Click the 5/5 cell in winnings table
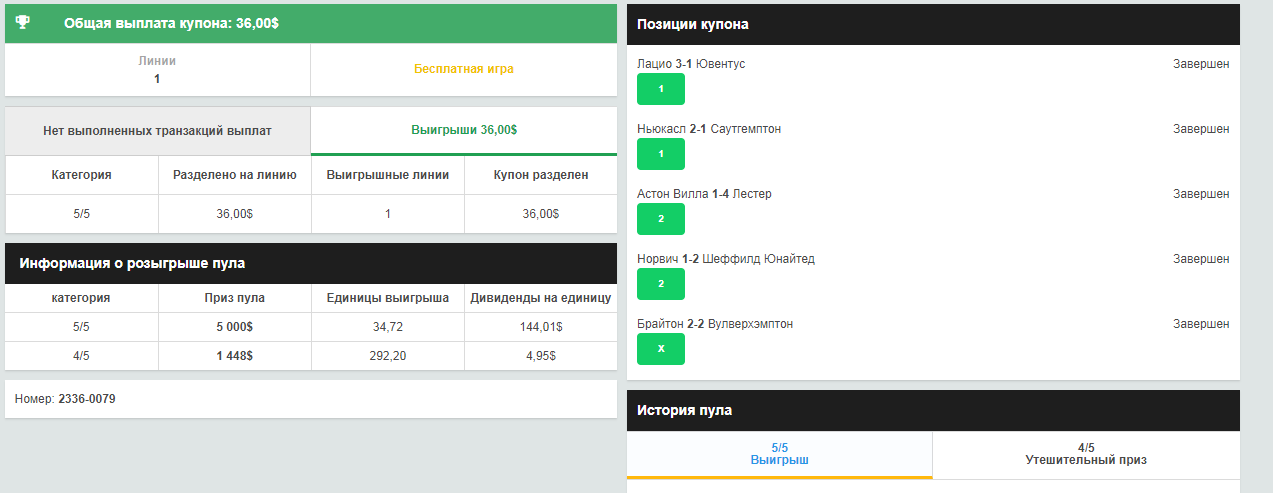Screen dimensions: 1273x493 (x=81, y=214)
